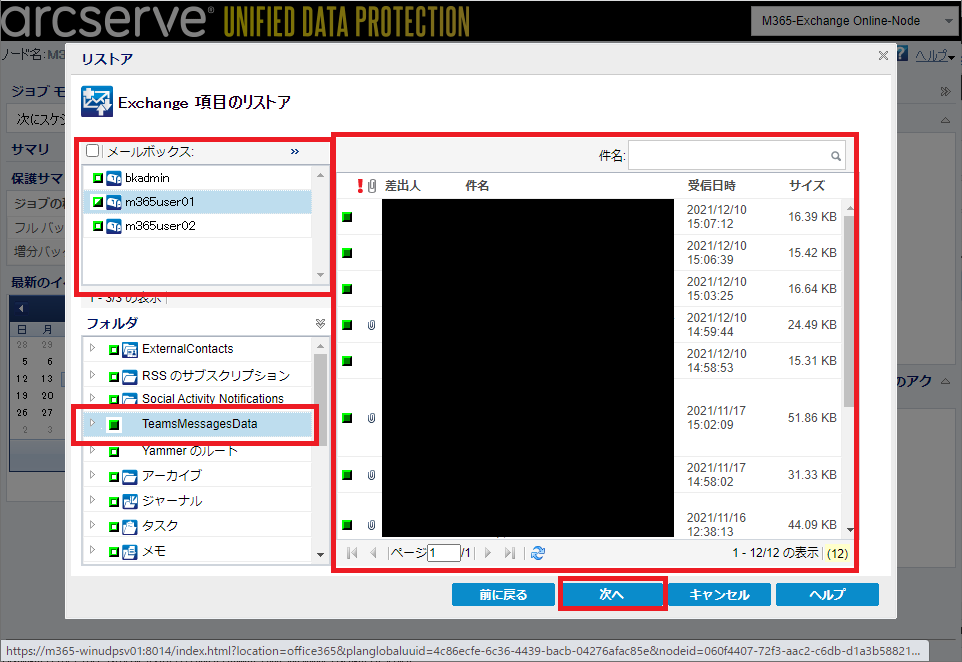The height and width of the screenshot is (662, 962).
Task: Click the 次へ button
Action: pyautogui.click(x=612, y=595)
